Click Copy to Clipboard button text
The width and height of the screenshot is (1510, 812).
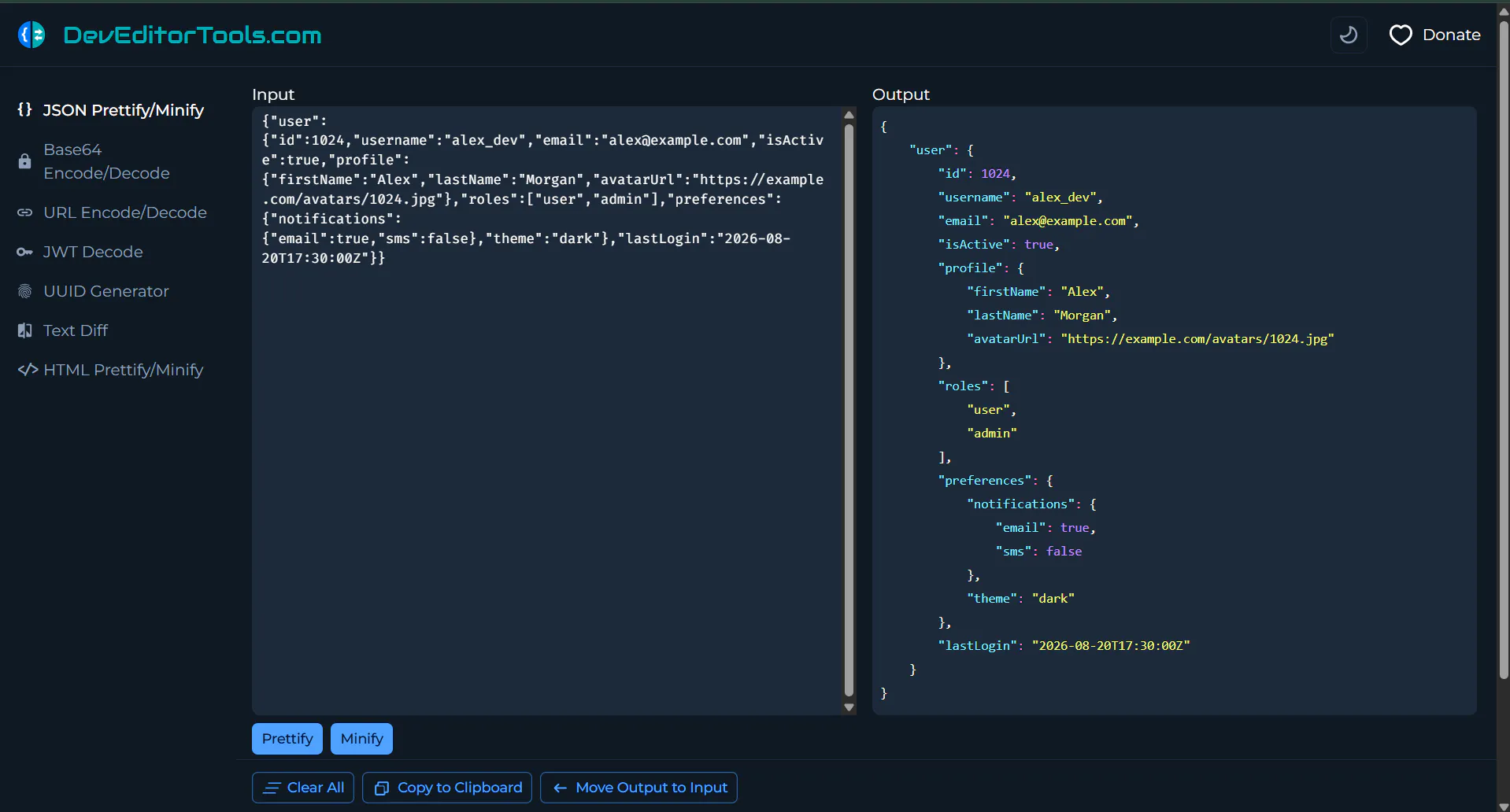tap(460, 788)
